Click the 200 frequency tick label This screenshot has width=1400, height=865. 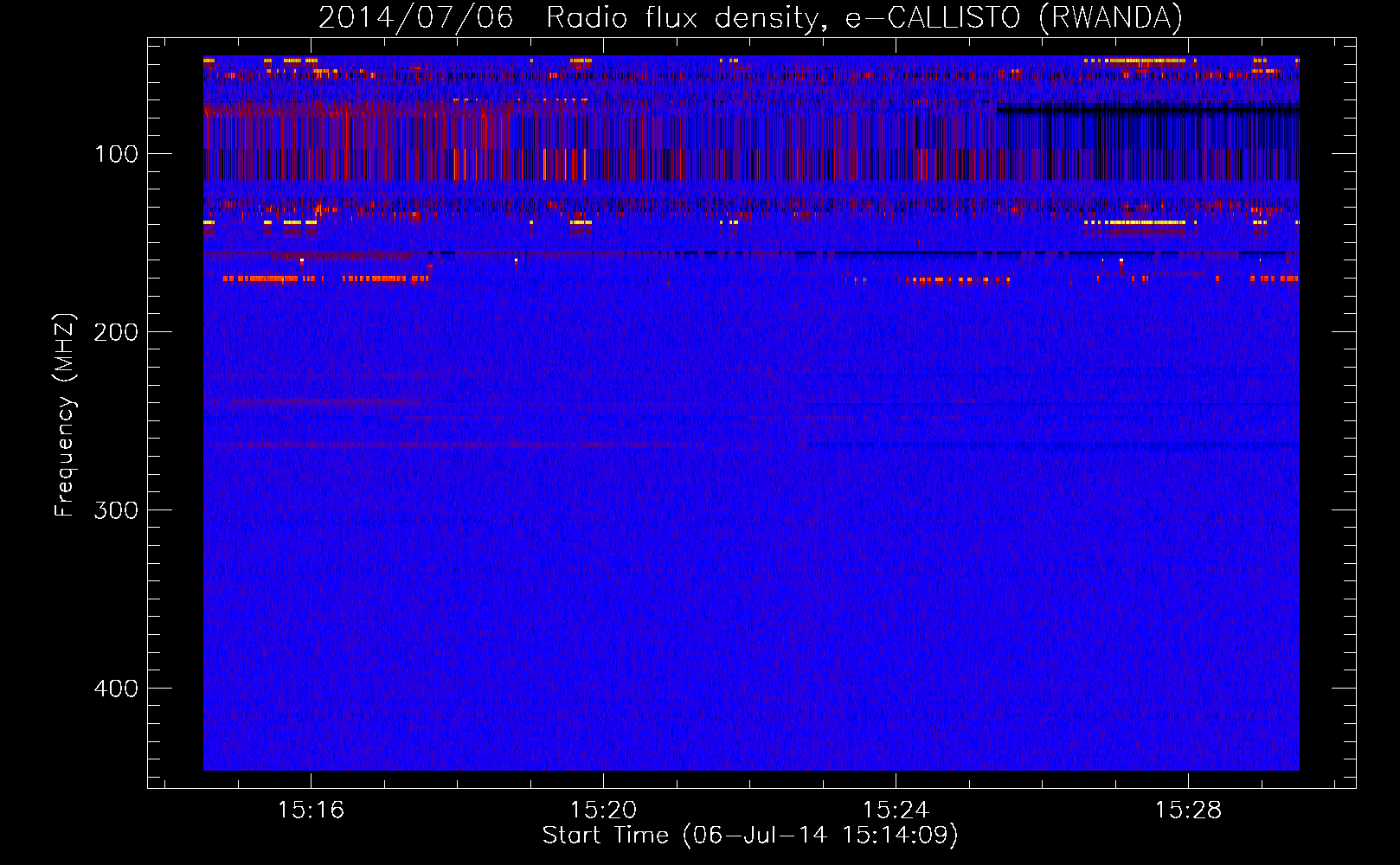pyautogui.click(x=117, y=333)
